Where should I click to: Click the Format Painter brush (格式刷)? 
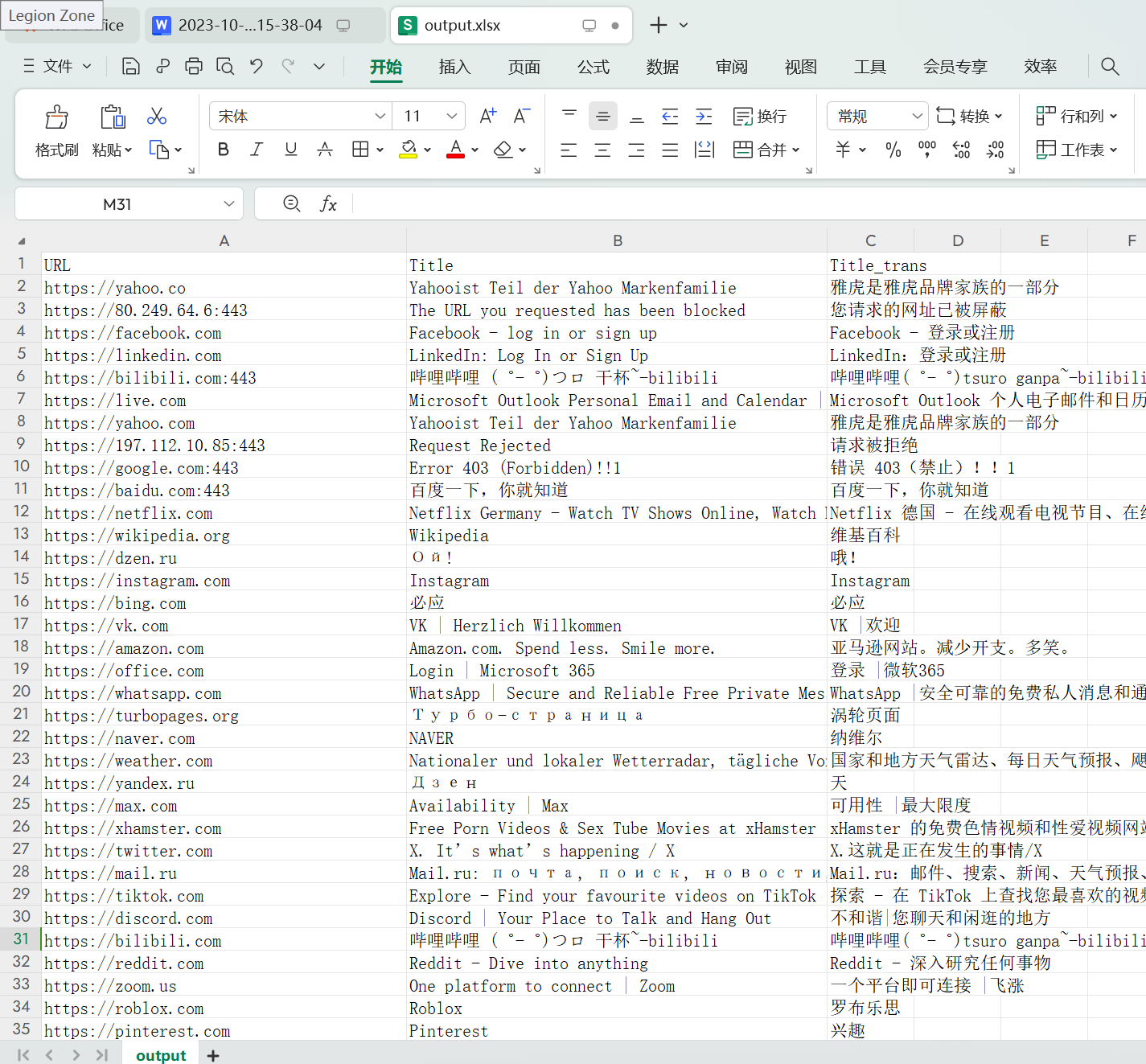(56, 131)
